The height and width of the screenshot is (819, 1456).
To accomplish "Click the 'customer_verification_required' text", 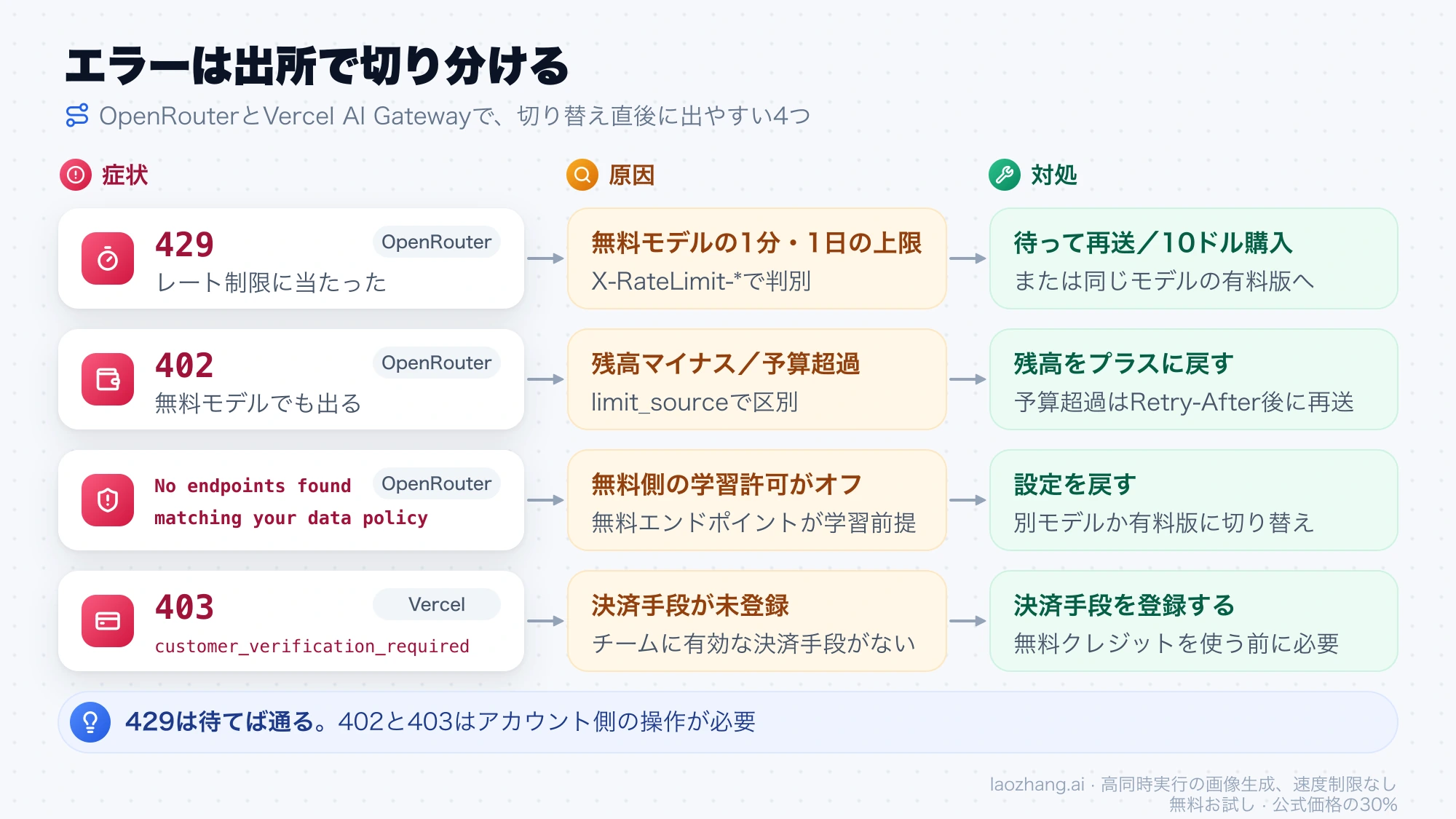I will [312, 646].
